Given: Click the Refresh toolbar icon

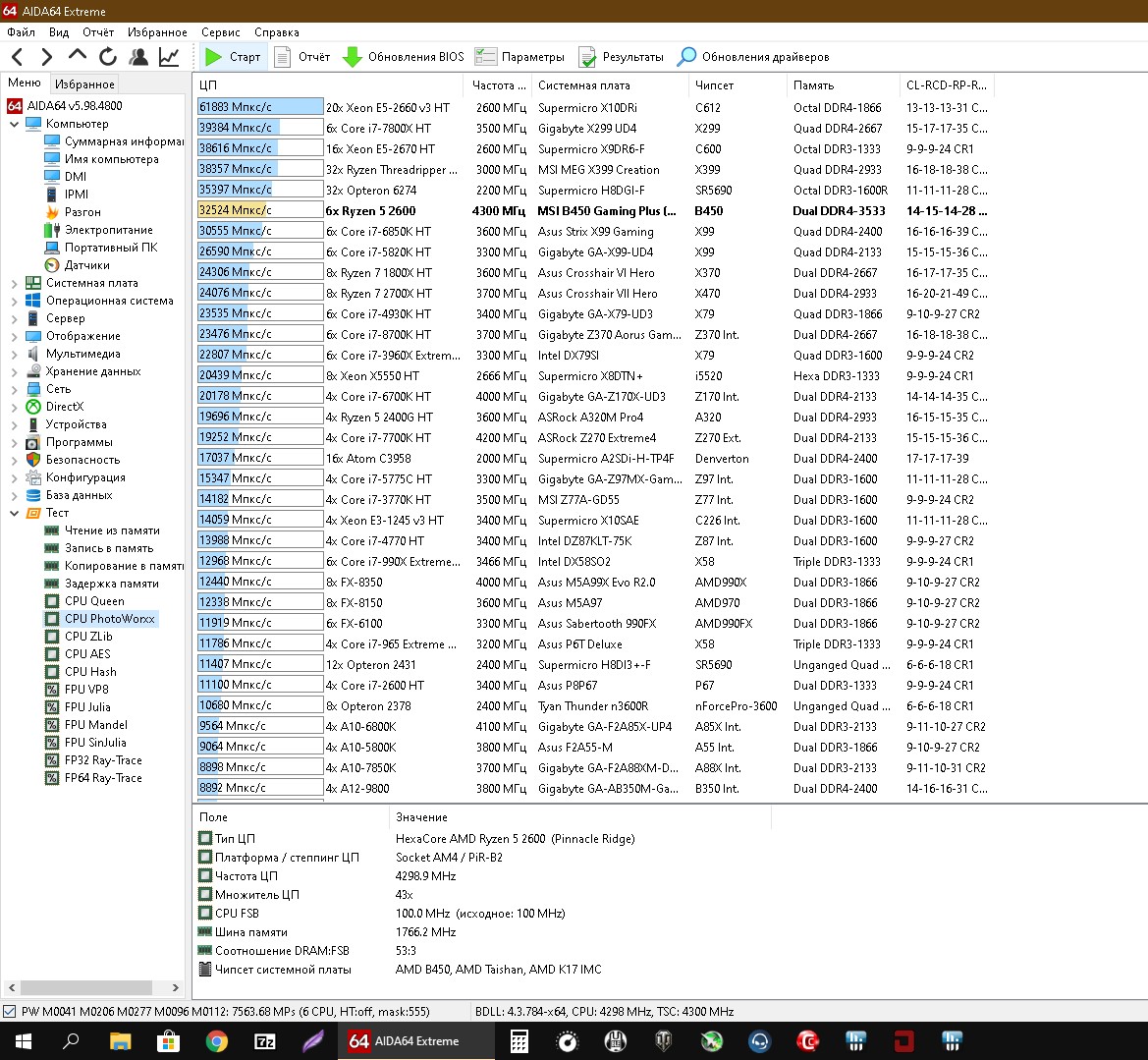Looking at the screenshot, I should 108,56.
